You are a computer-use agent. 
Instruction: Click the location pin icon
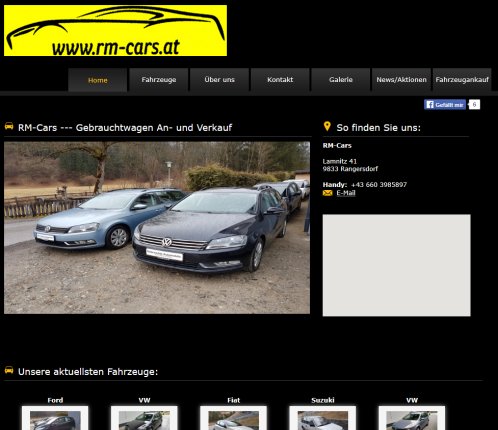(327, 126)
